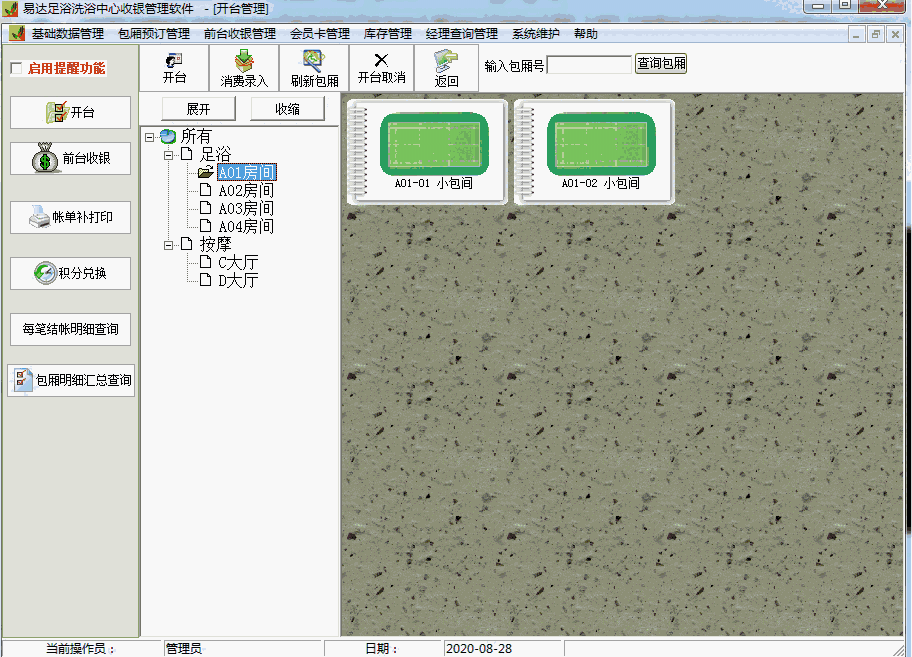Collapse the 足浴 tree branch
This screenshot has width=912, height=657.
[168, 155]
